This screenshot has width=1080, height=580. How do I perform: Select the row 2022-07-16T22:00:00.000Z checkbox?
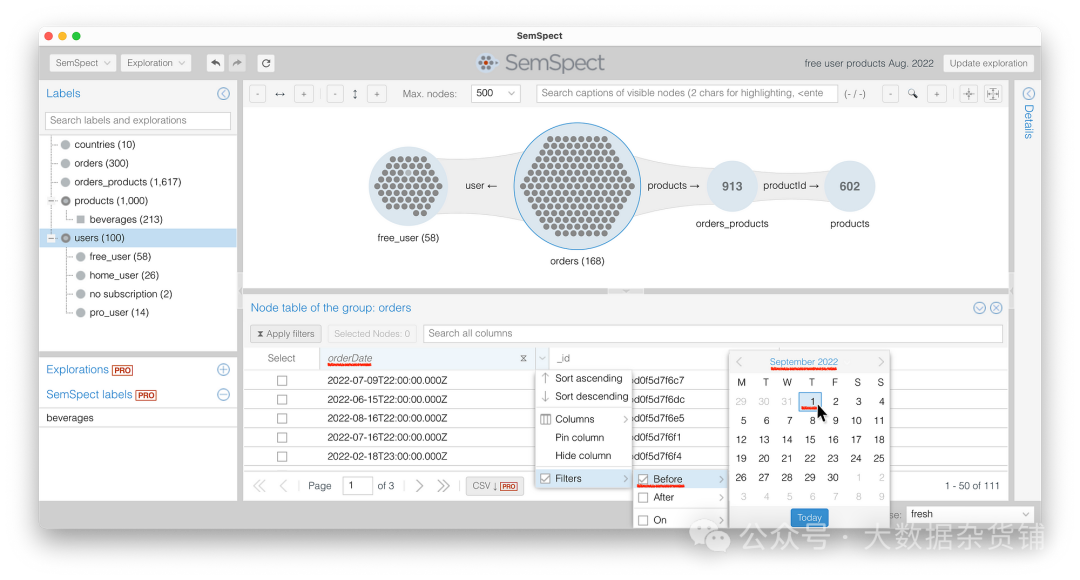[x=282, y=437]
